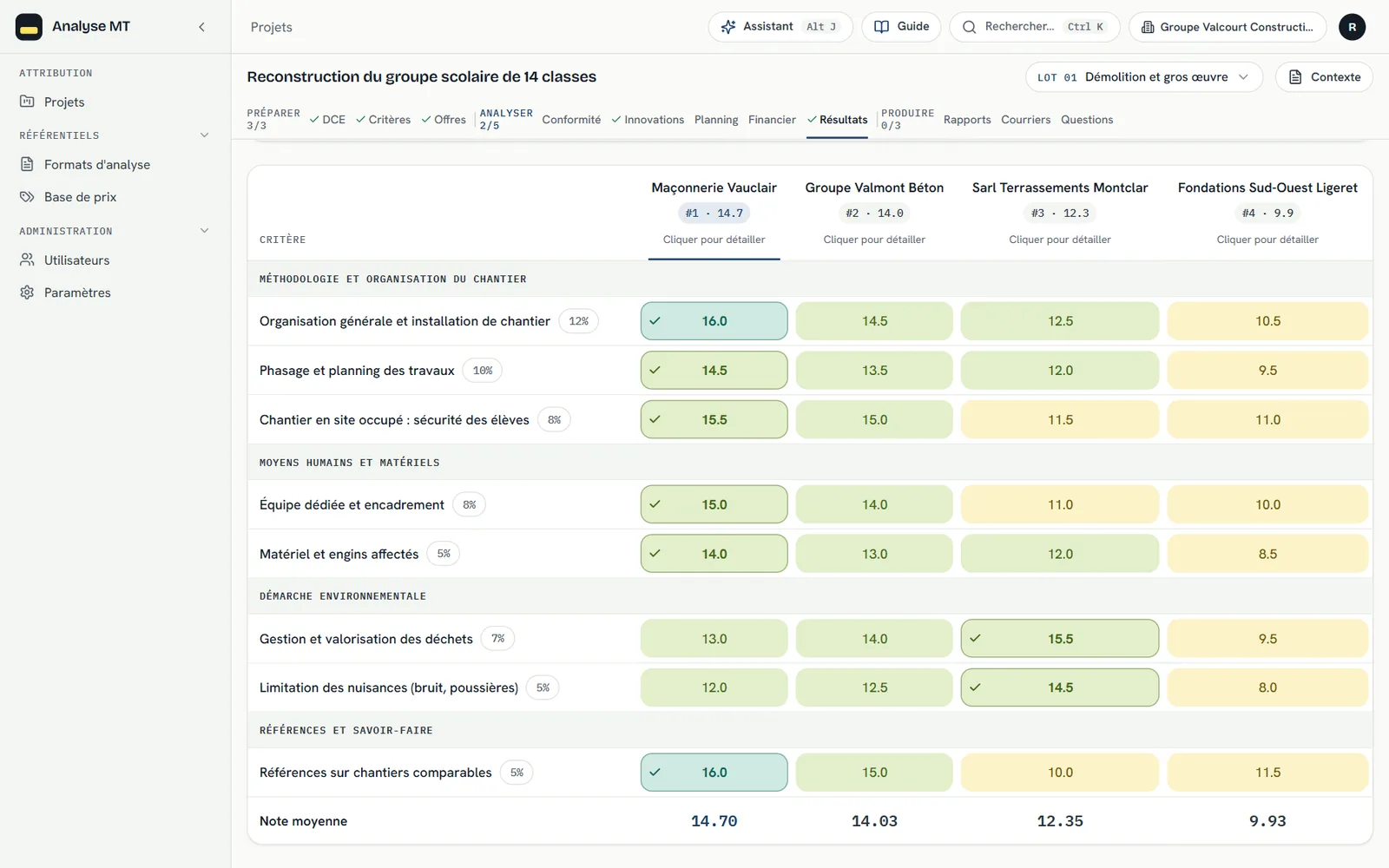Click the Équipe dédiée et encadrement criterion

click(x=352, y=504)
